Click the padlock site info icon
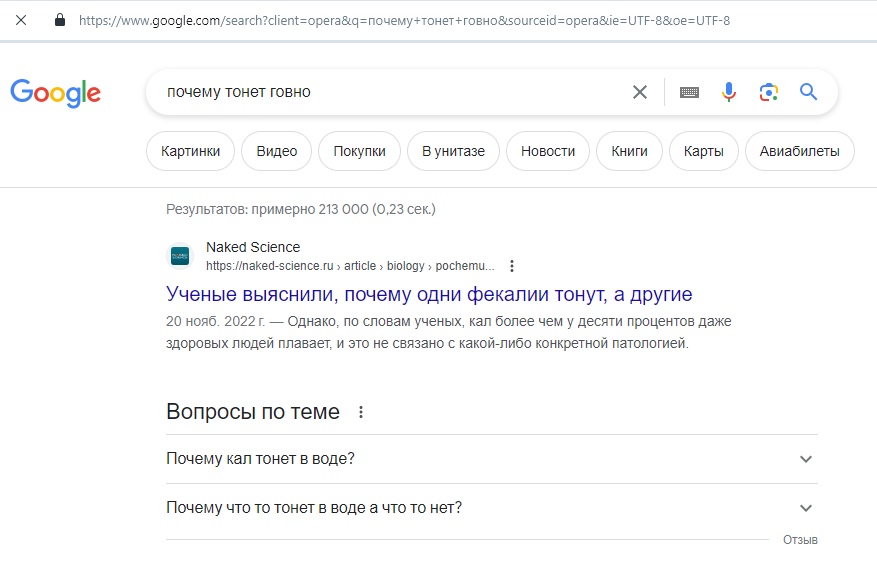Screen dimensions: 877x571 [60, 21]
